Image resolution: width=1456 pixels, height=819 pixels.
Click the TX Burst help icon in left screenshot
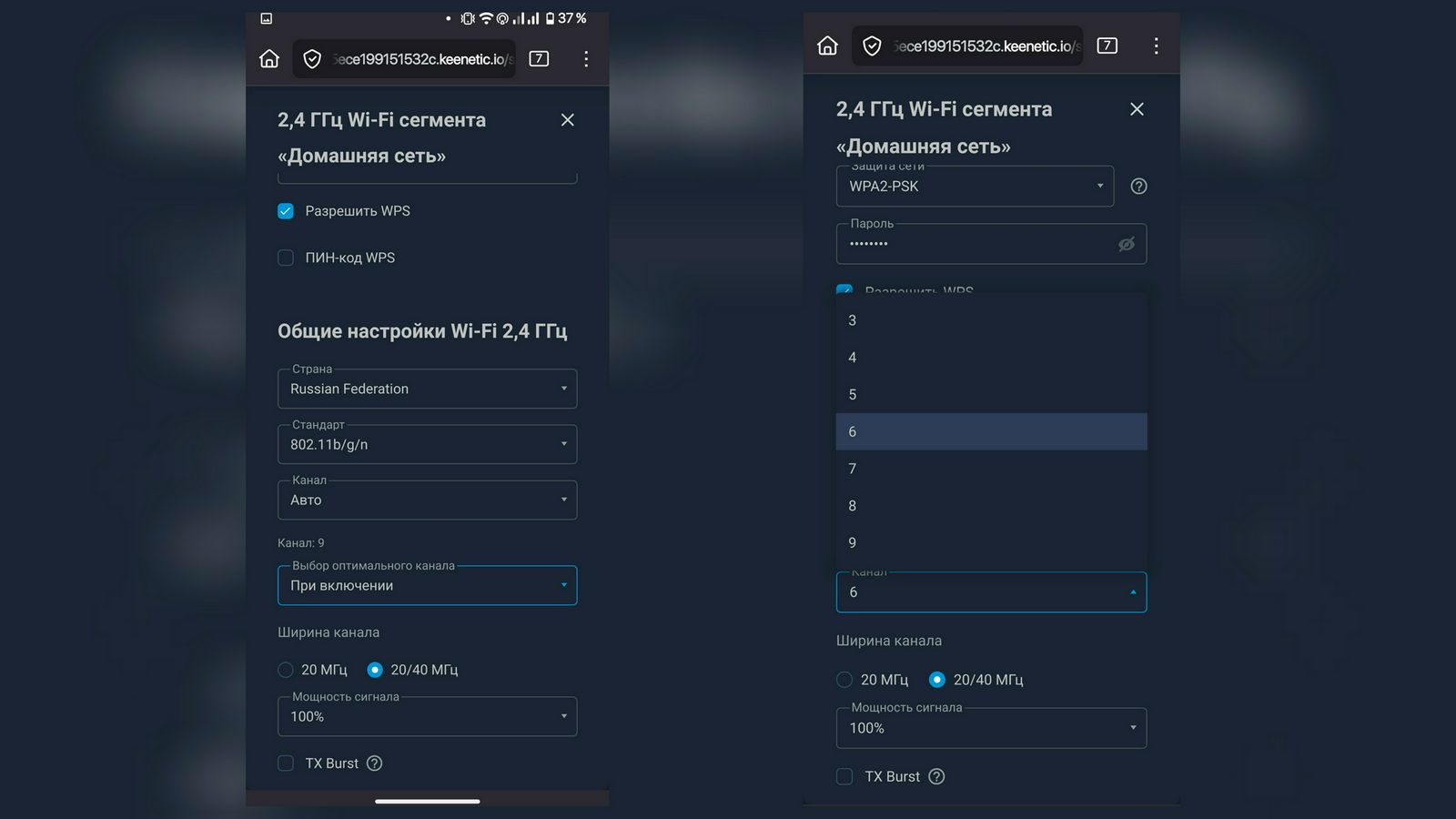point(374,763)
